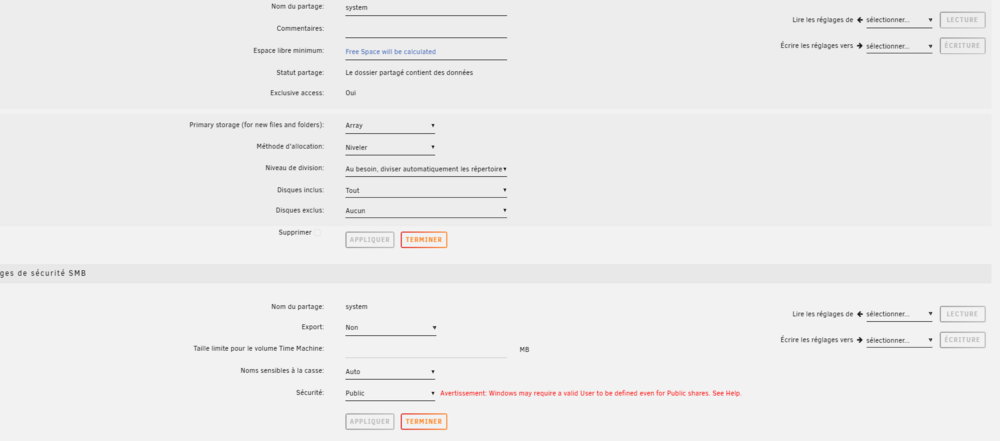Expand the Disques inclus dropdown
This screenshot has height=441, width=1000.
[426, 190]
